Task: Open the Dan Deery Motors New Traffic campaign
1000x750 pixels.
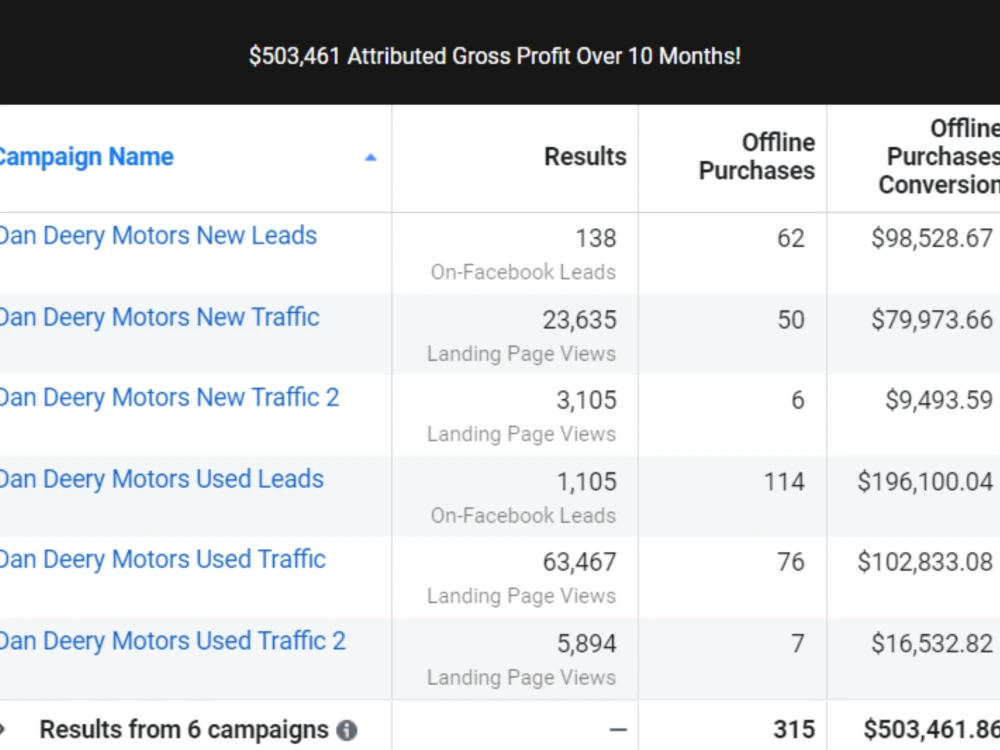Action: coord(160,318)
